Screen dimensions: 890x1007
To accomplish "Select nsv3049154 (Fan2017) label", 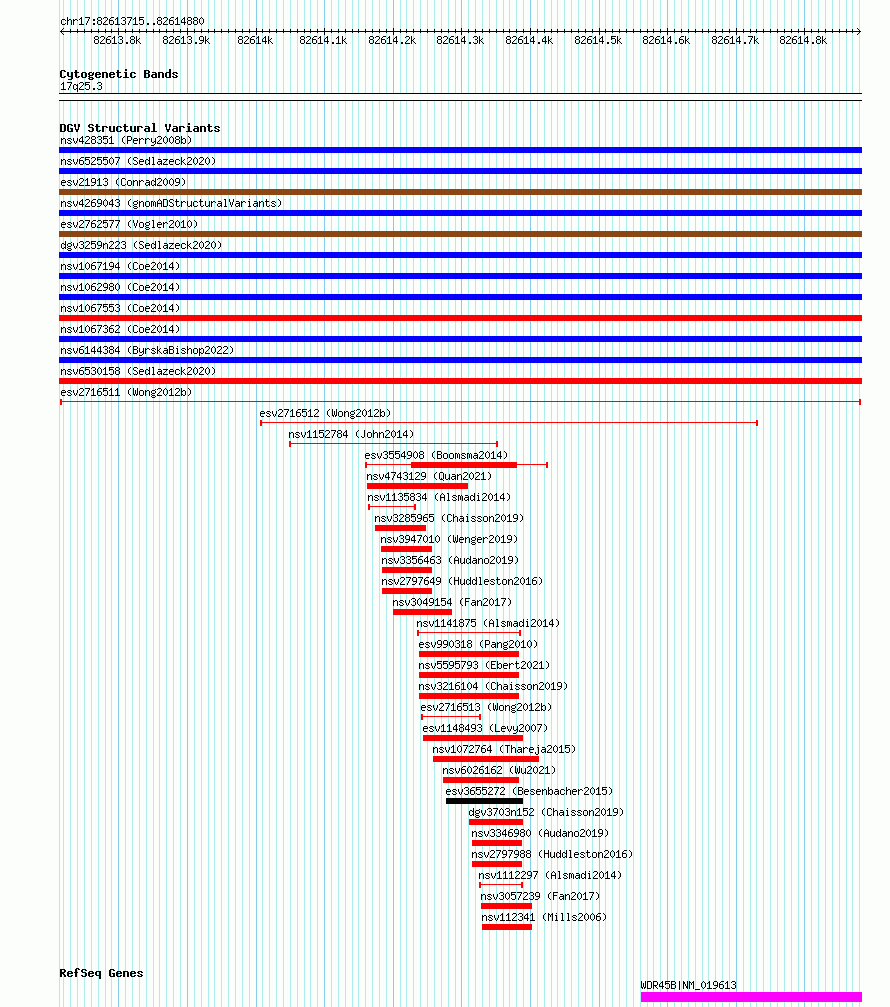I will (452, 602).
